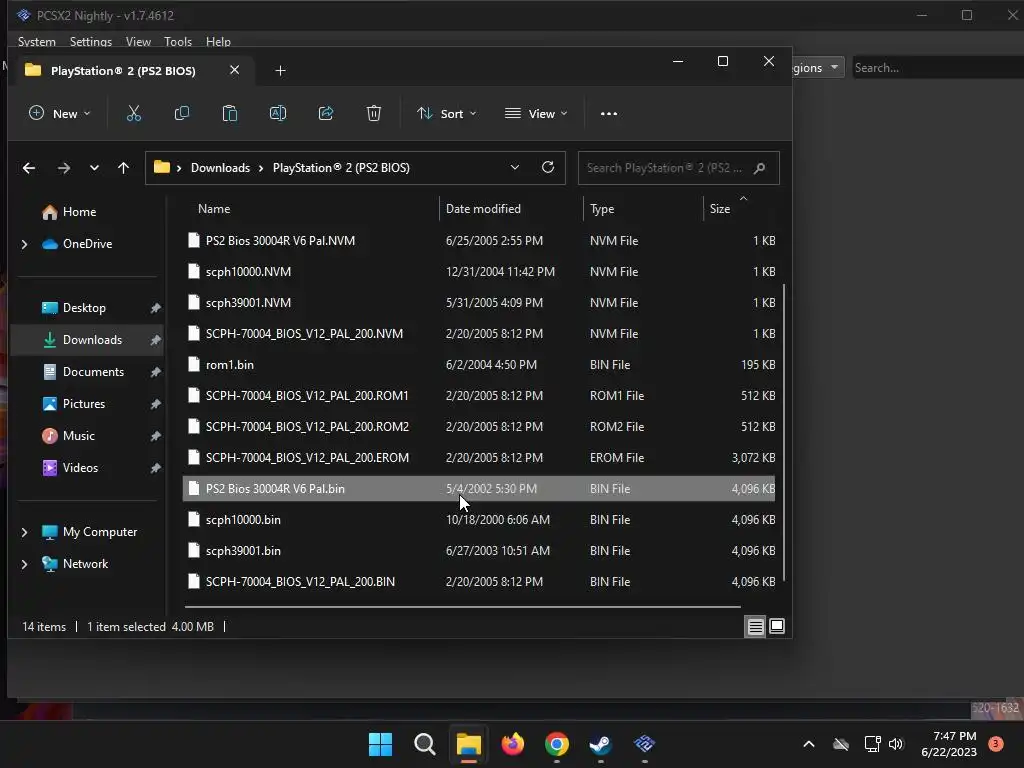Click the volume speaker tray icon
The width and height of the screenshot is (1024, 768).
(x=896, y=744)
